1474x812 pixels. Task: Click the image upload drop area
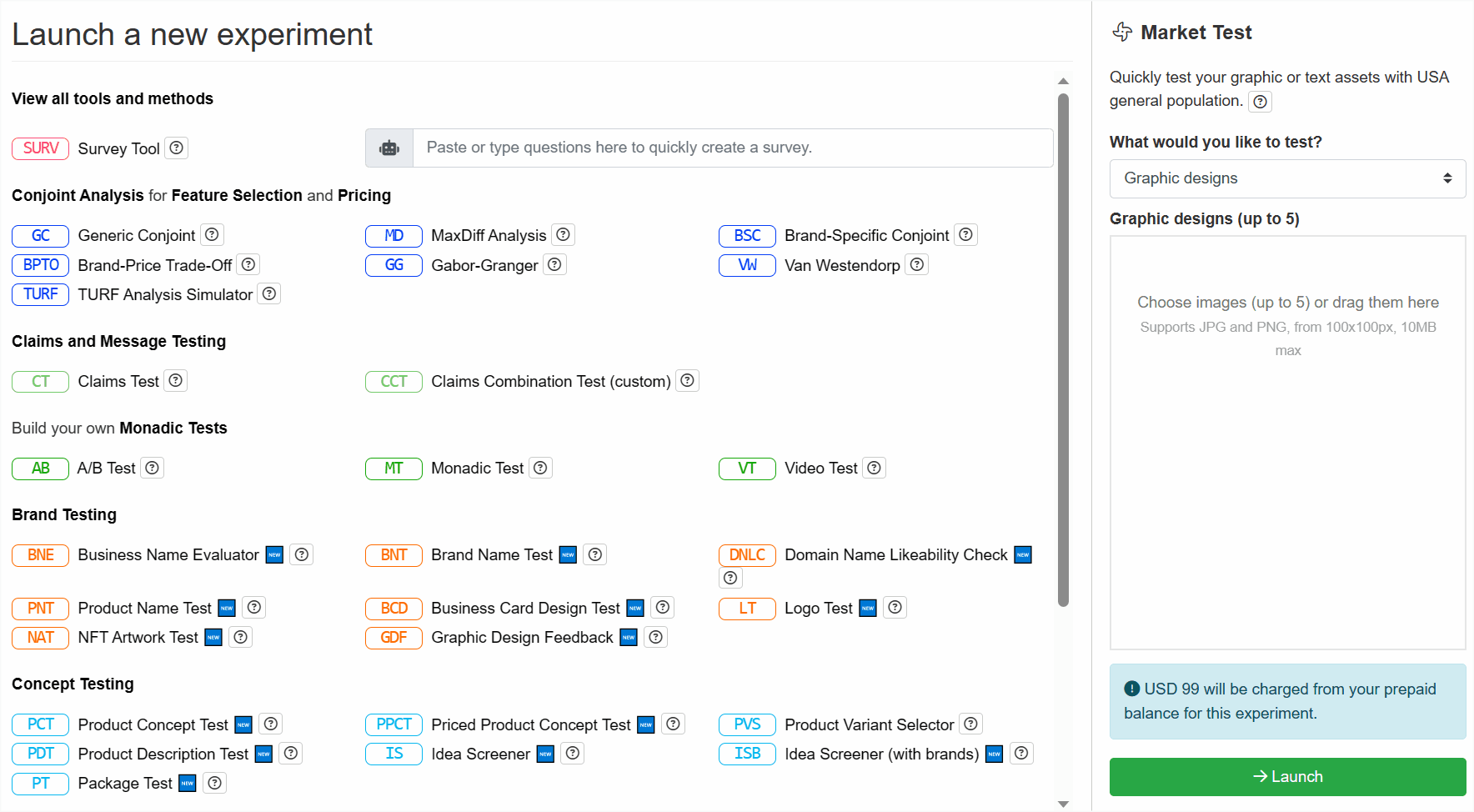(x=1287, y=443)
